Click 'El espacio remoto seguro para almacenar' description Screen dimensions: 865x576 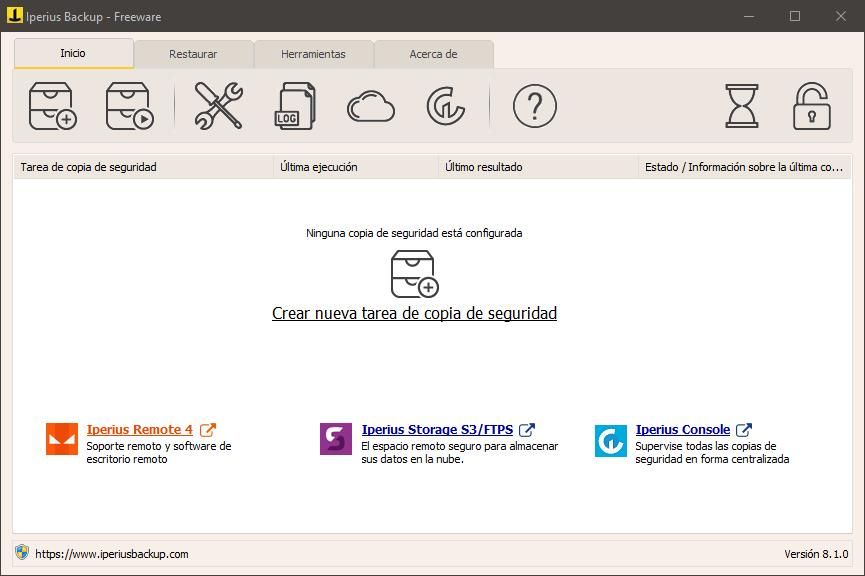coord(460,452)
